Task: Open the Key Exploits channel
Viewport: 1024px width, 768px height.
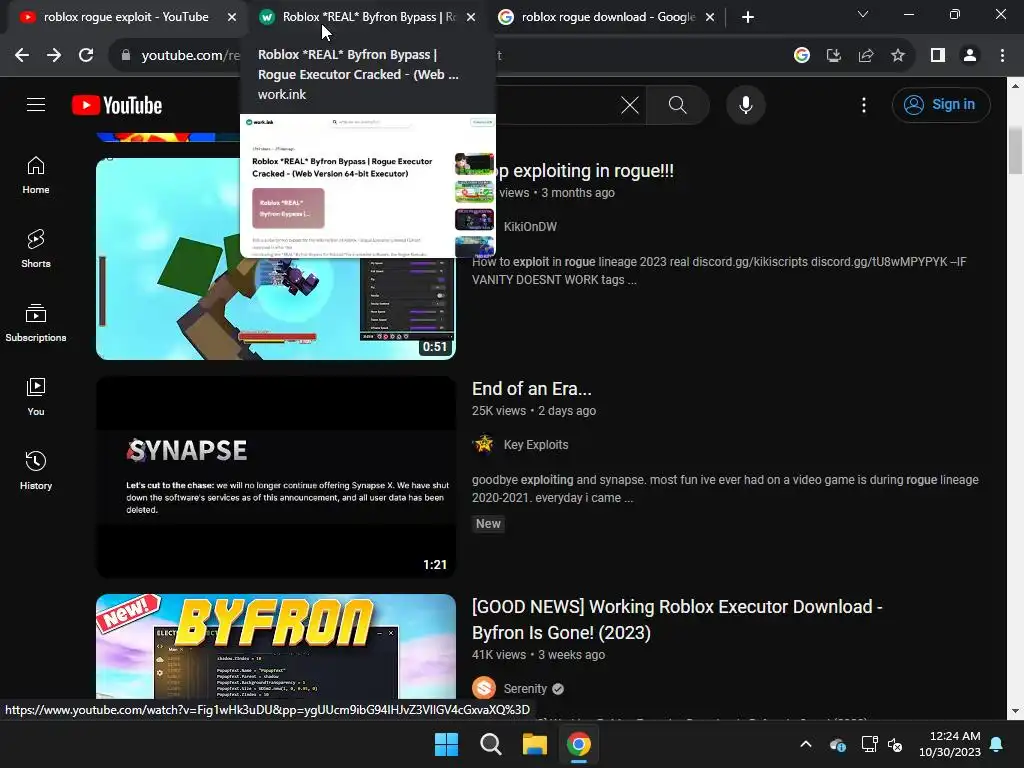Action: pos(536,445)
